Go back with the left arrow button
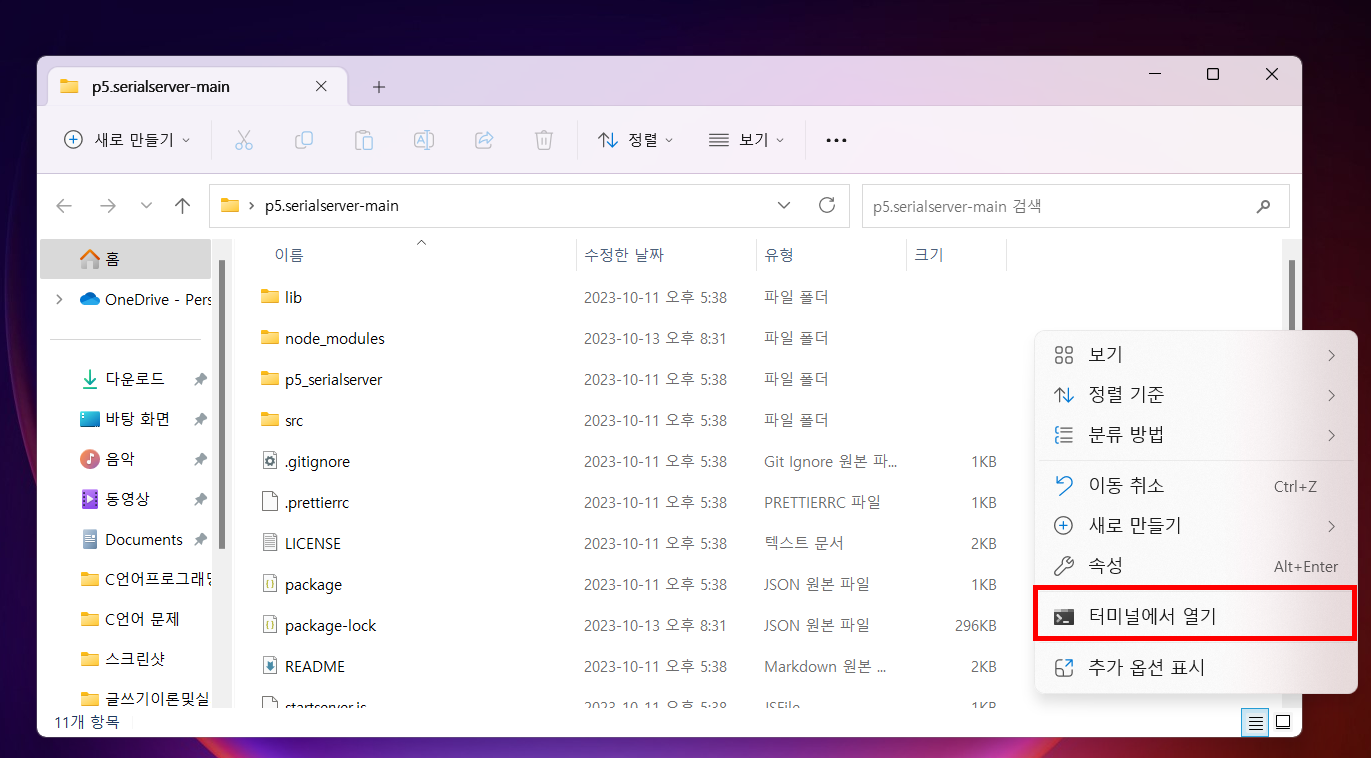Viewport: 1371px width, 758px height. tap(65, 206)
